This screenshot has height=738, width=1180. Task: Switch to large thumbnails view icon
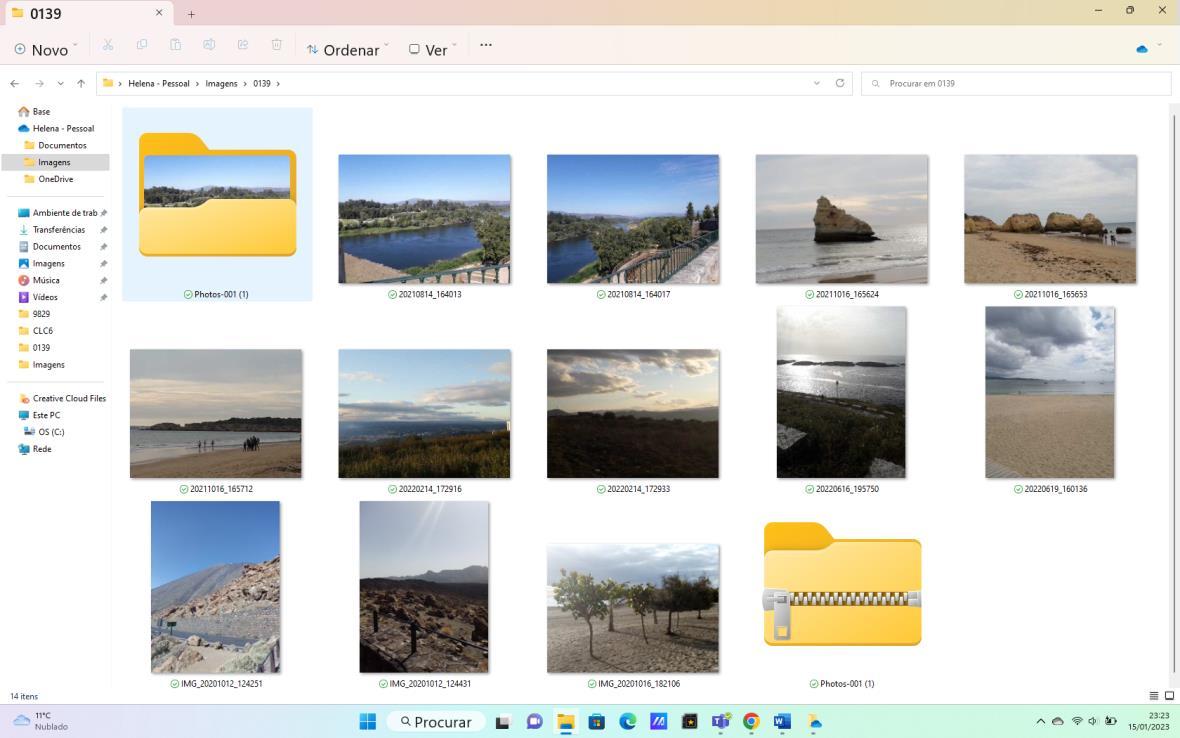tap(1169, 696)
